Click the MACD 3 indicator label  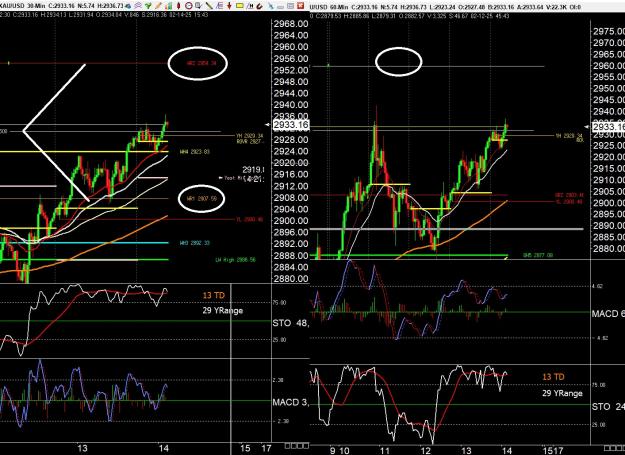coord(290,402)
